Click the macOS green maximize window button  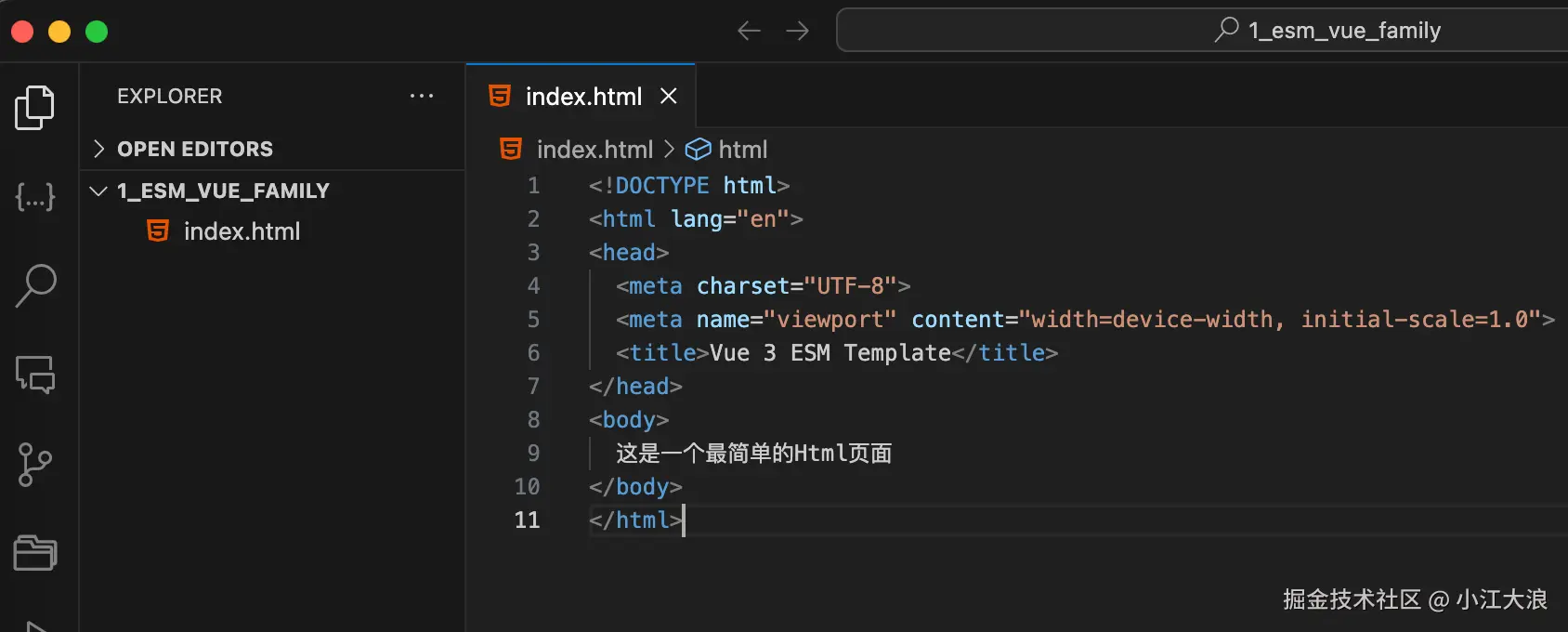pos(97,32)
